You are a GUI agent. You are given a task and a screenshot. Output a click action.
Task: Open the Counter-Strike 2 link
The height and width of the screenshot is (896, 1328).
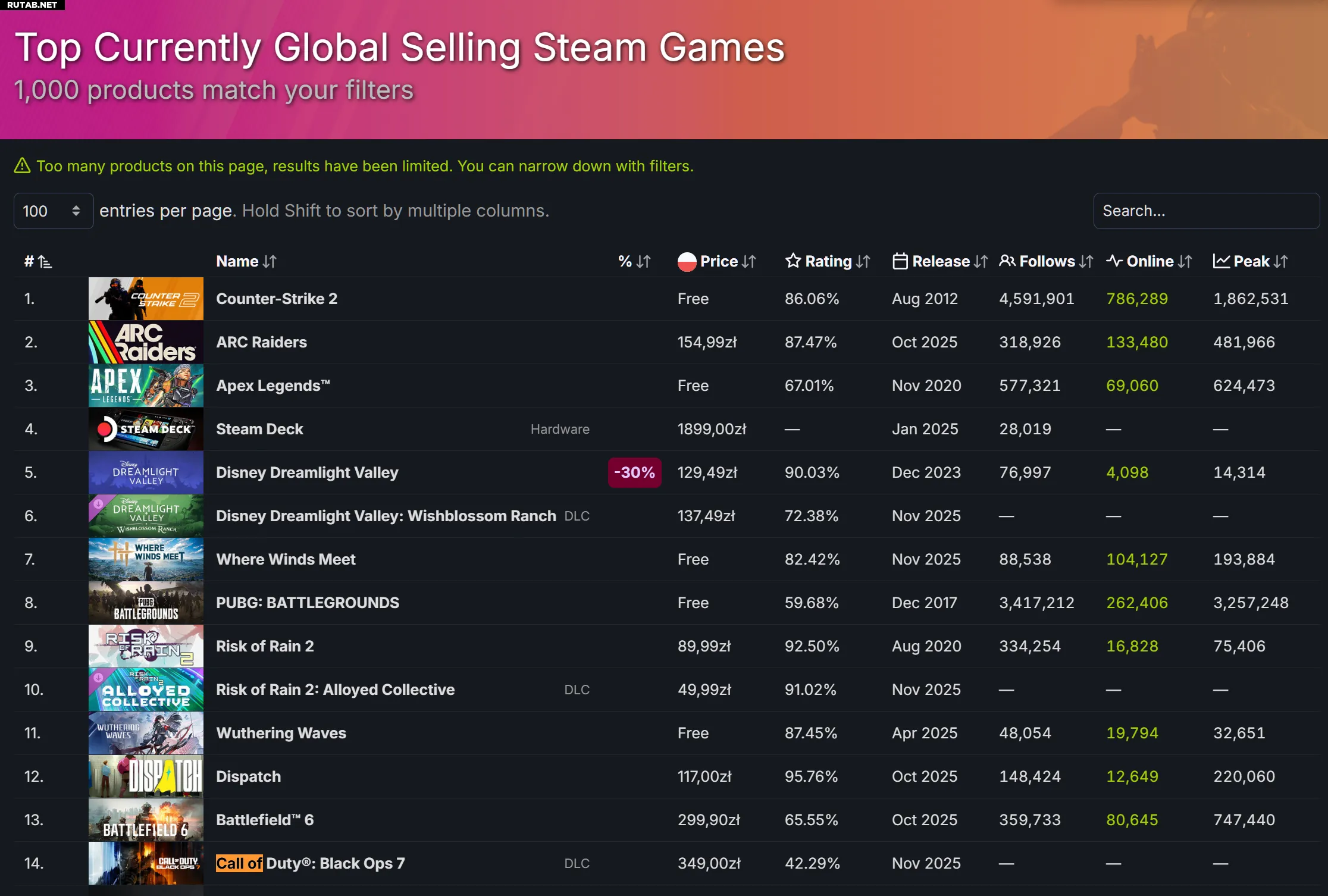(x=276, y=299)
